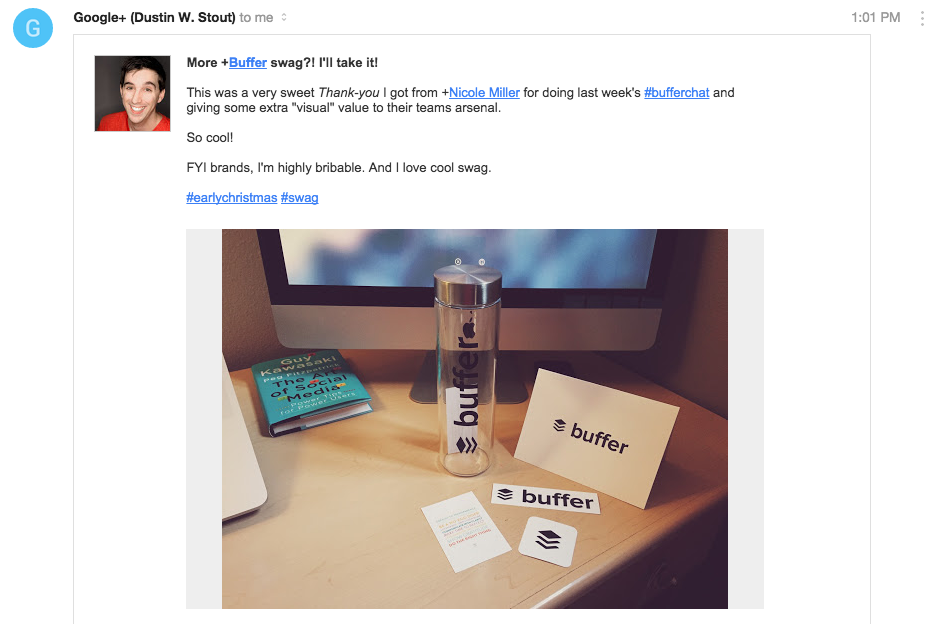Viewport: 945px width, 624px height.
Task: Open the #swag hashtag link
Action: 300,198
